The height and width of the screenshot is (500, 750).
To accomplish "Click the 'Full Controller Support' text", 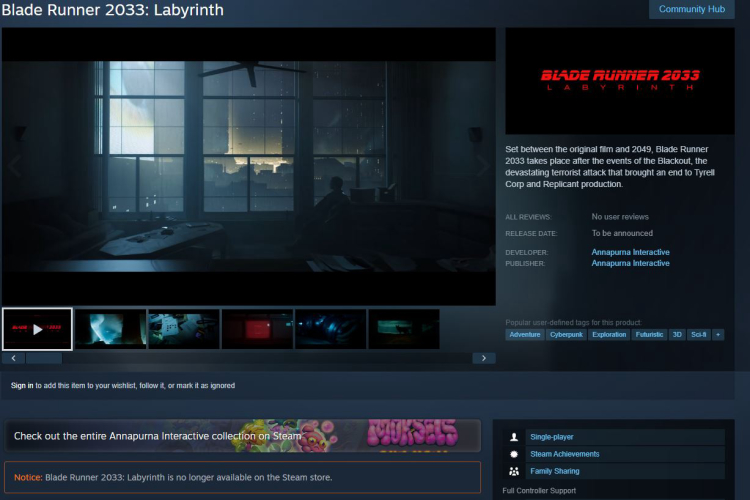I will point(539,490).
